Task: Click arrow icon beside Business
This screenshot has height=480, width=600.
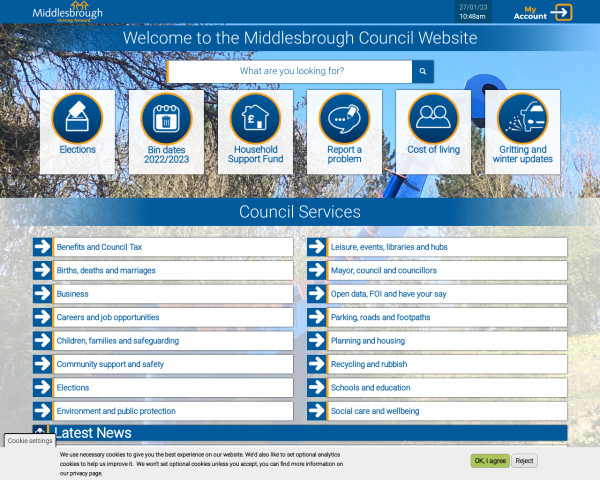Action: point(42,294)
